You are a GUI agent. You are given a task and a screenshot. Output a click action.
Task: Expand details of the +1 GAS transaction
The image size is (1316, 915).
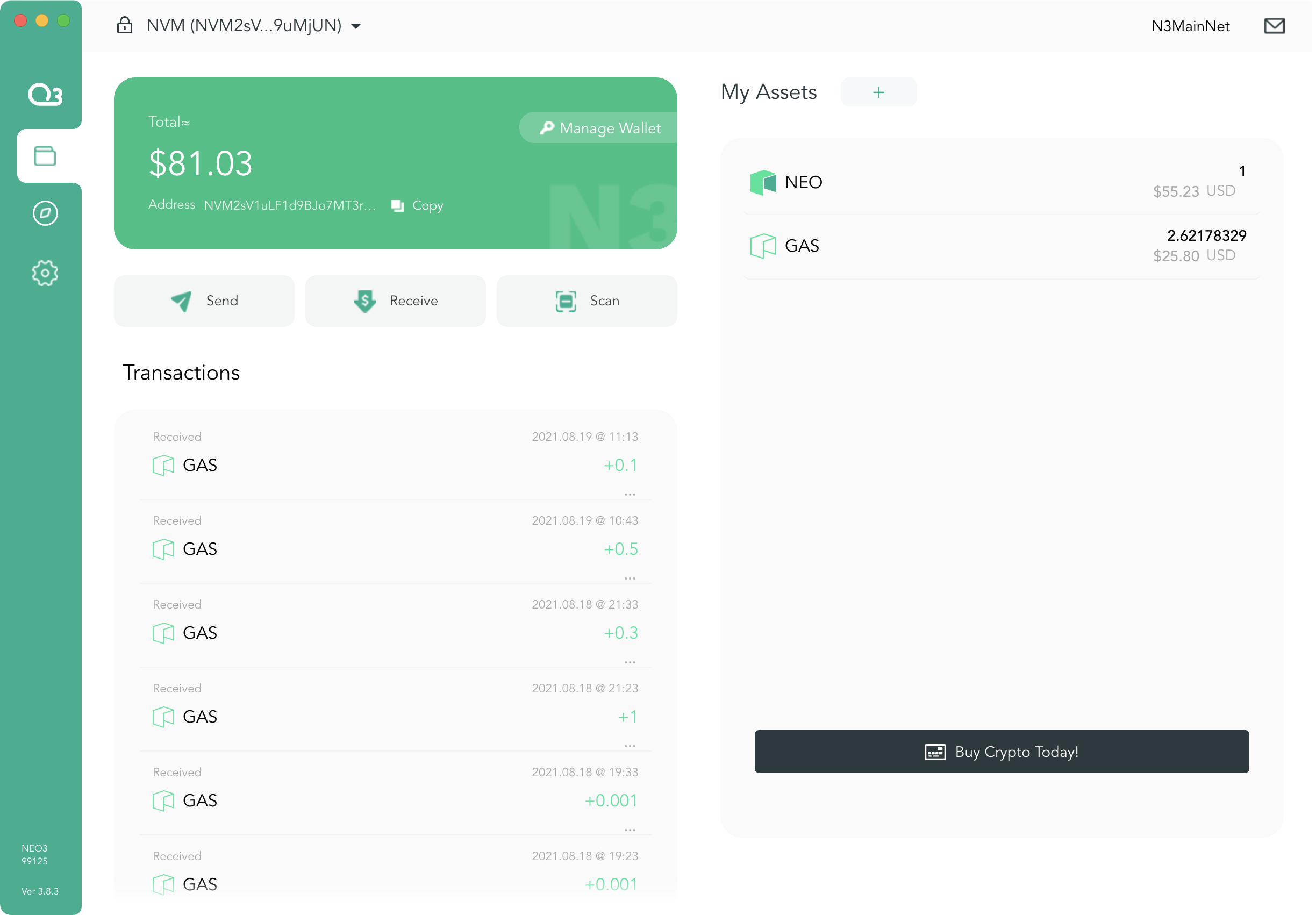point(630,745)
